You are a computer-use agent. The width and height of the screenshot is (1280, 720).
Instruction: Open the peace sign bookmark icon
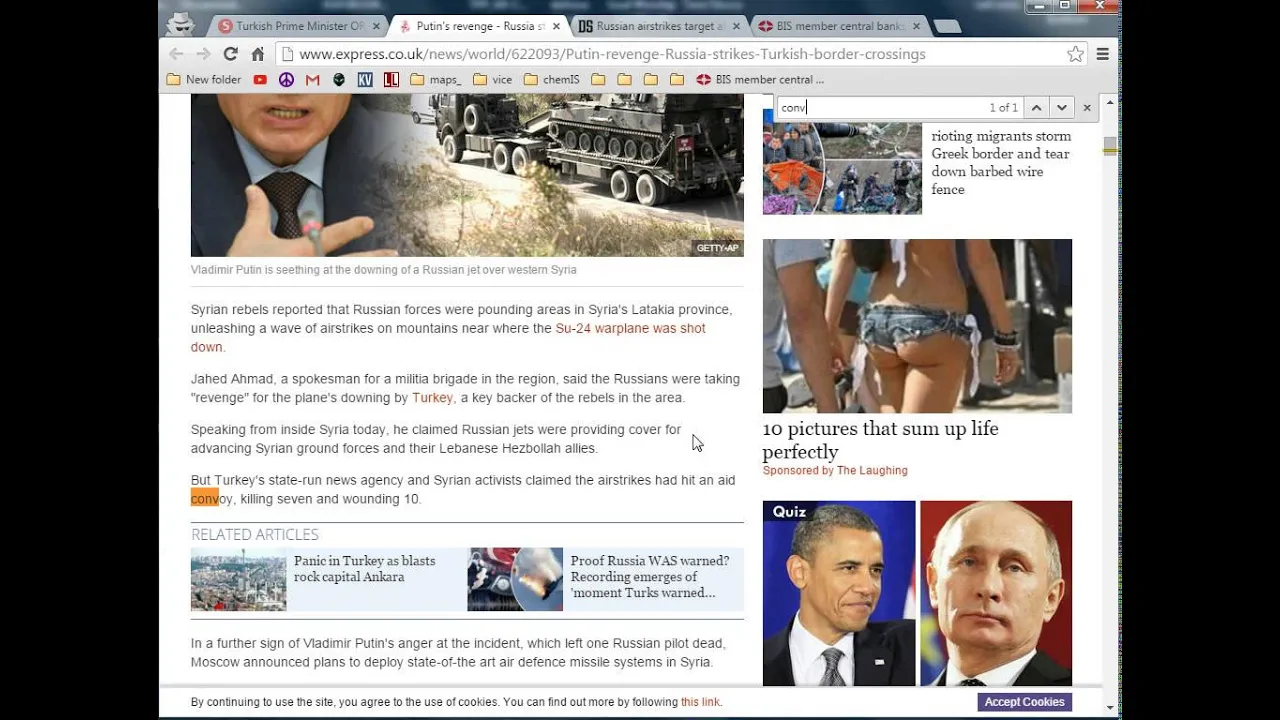coord(286,79)
